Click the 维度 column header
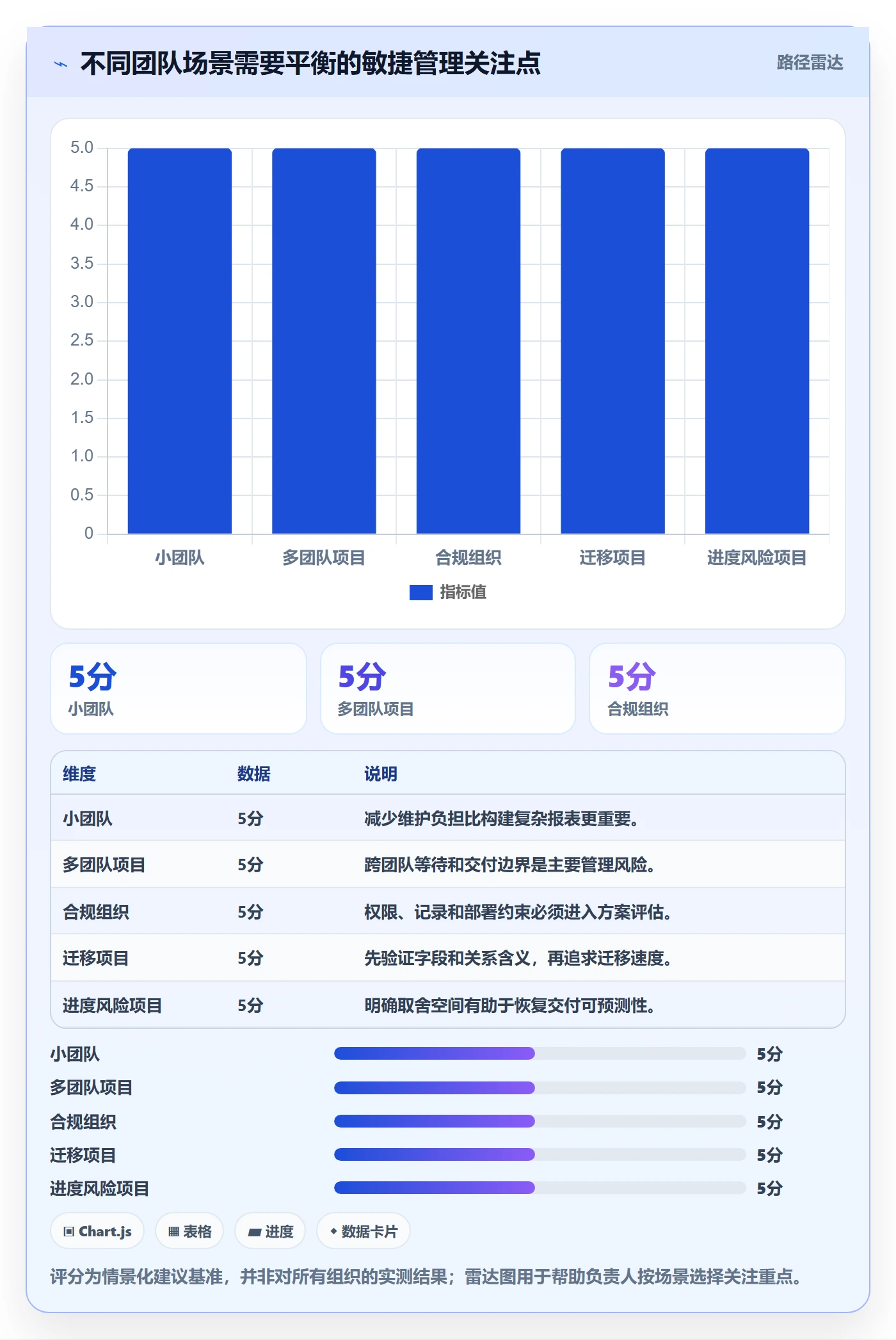Screen dimensions: 896x1340 [79, 774]
